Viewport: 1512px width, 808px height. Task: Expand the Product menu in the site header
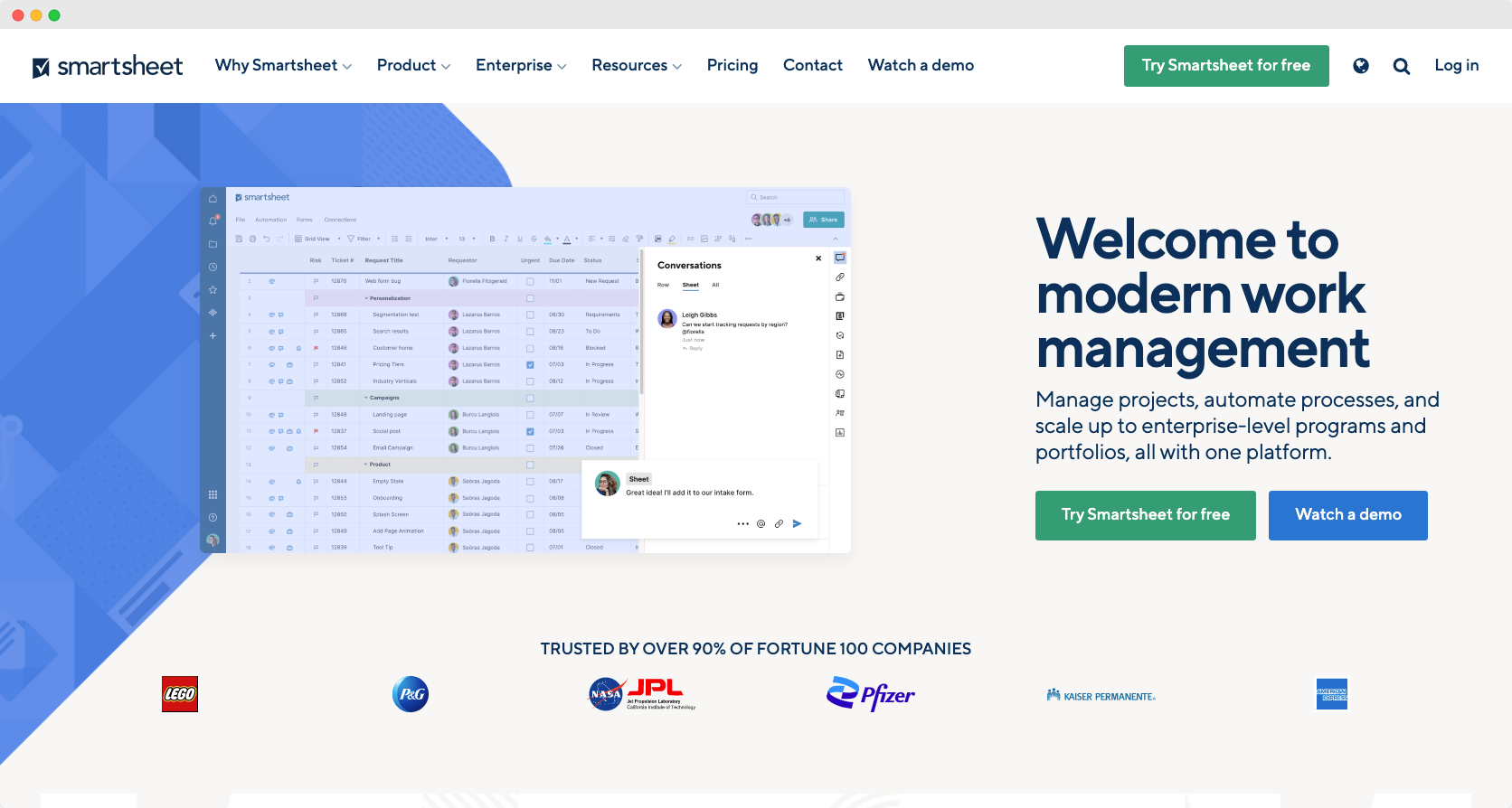tap(413, 65)
